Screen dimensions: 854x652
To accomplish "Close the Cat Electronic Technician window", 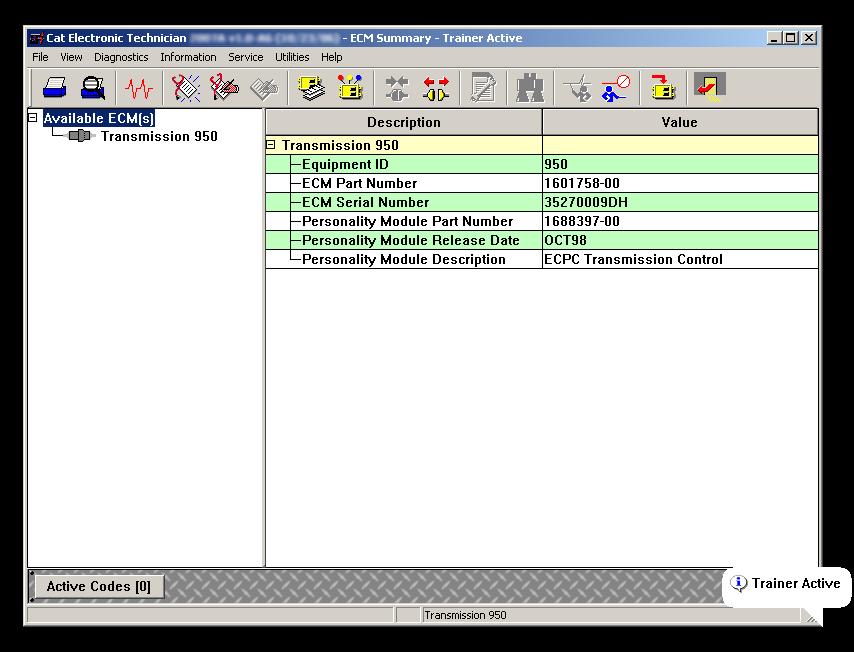I will coord(809,38).
